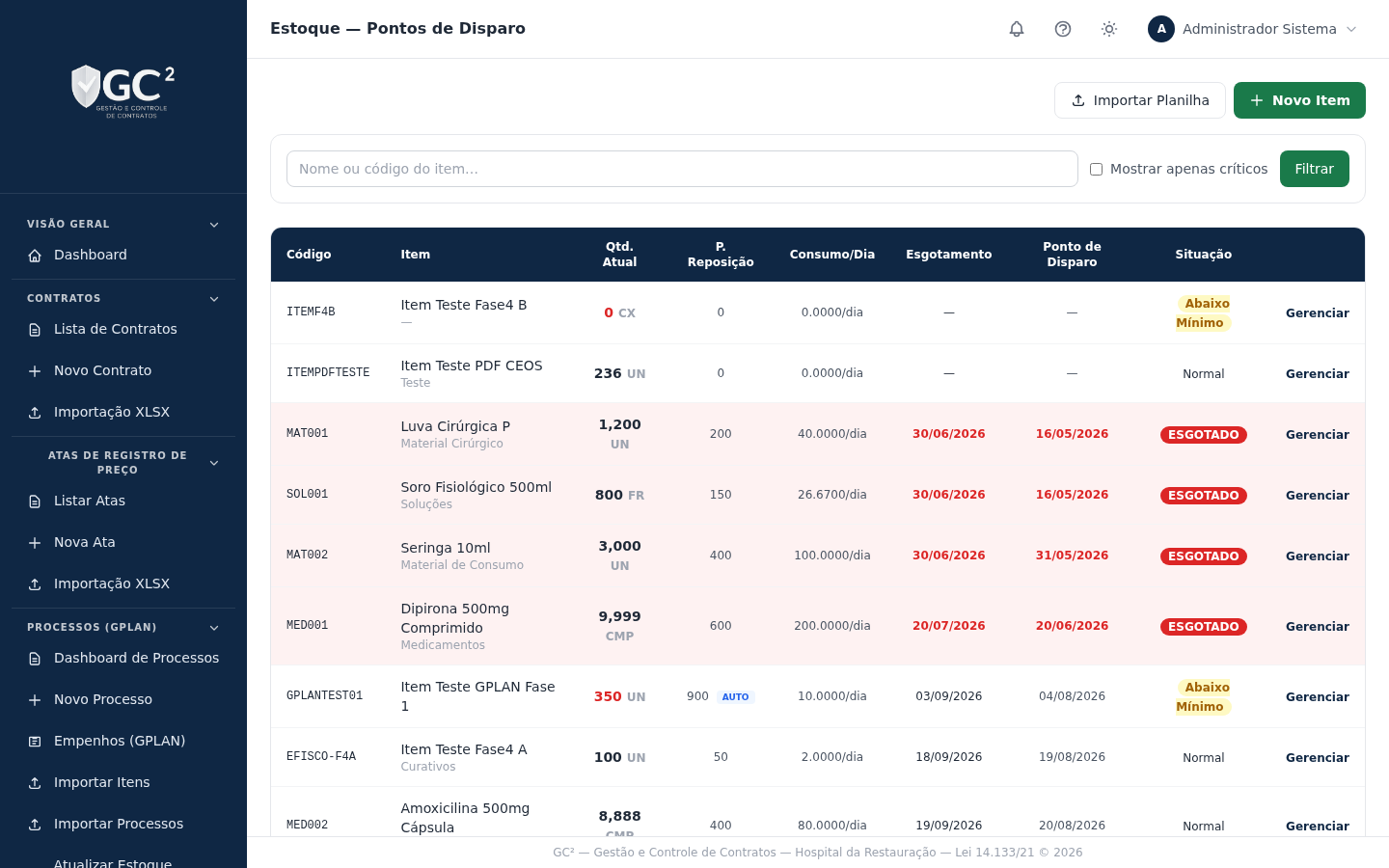This screenshot has width=1389, height=868.
Task: Click the Importar Planilha button
Action: pos(1140,100)
